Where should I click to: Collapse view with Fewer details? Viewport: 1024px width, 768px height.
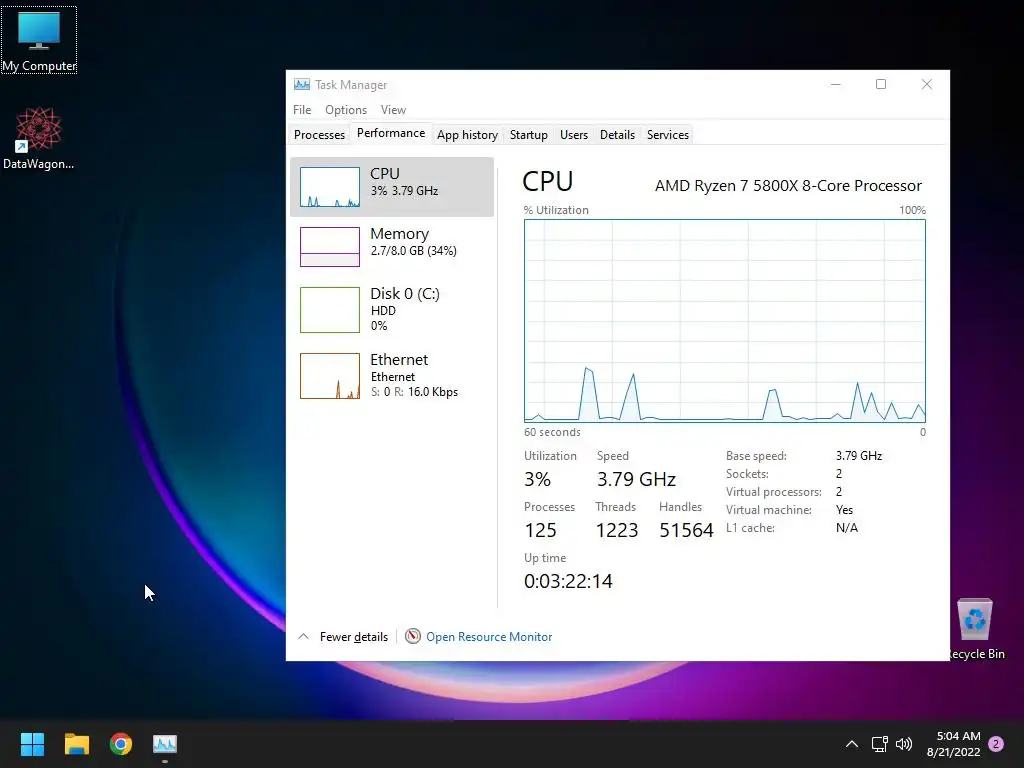click(x=344, y=637)
